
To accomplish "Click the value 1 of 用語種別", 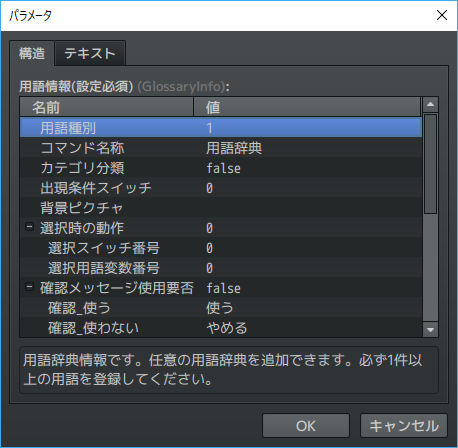I will tap(209, 128).
